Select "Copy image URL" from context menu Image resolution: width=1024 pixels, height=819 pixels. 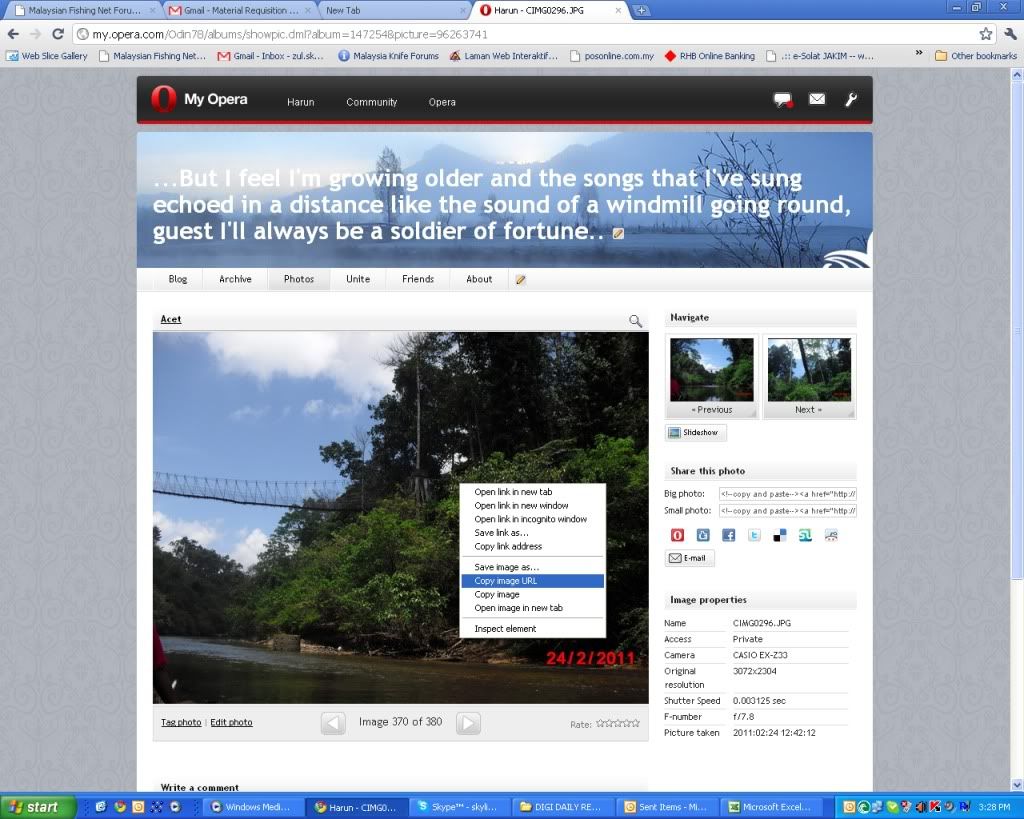tap(506, 581)
